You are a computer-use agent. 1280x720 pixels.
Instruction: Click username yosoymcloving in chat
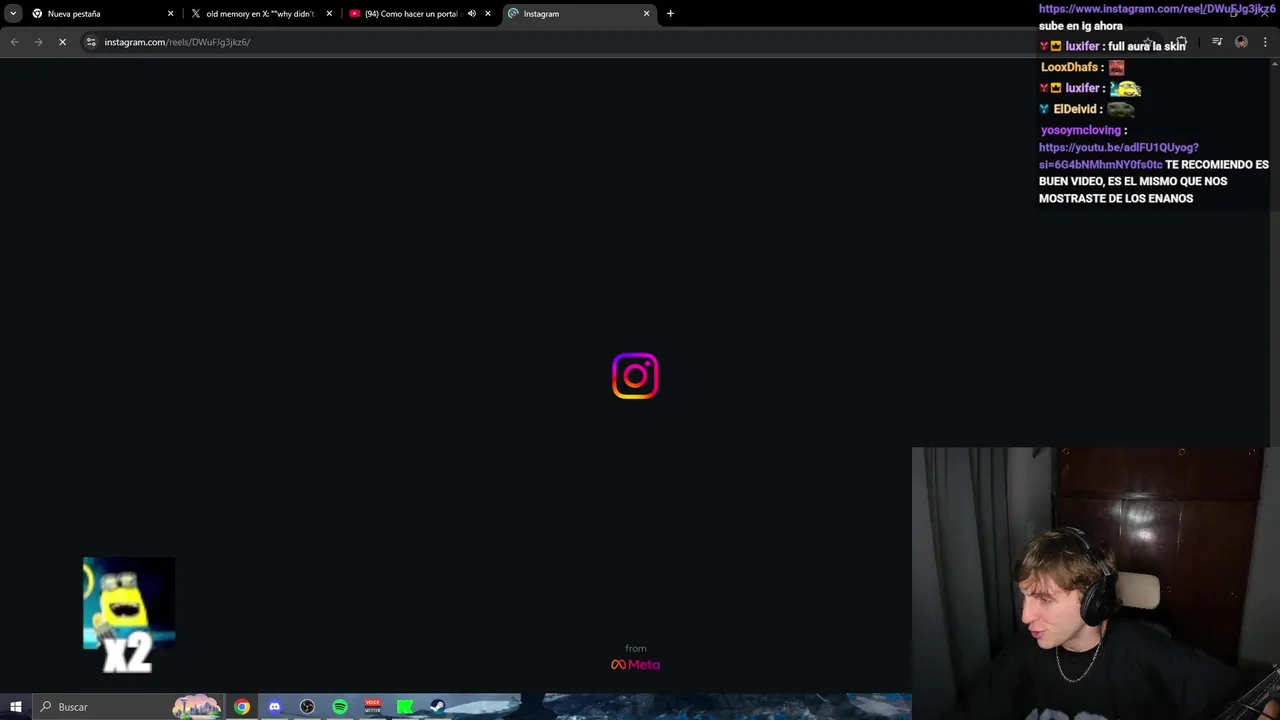(1081, 130)
